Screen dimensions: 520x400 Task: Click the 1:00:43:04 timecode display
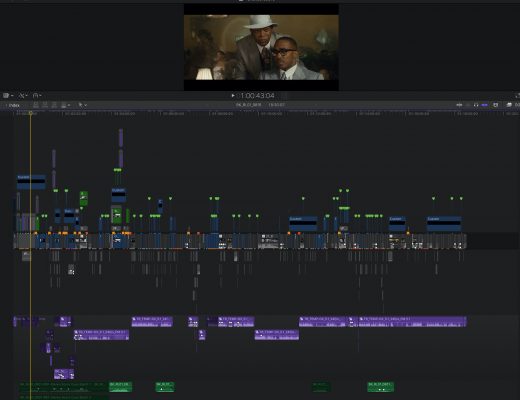258,96
